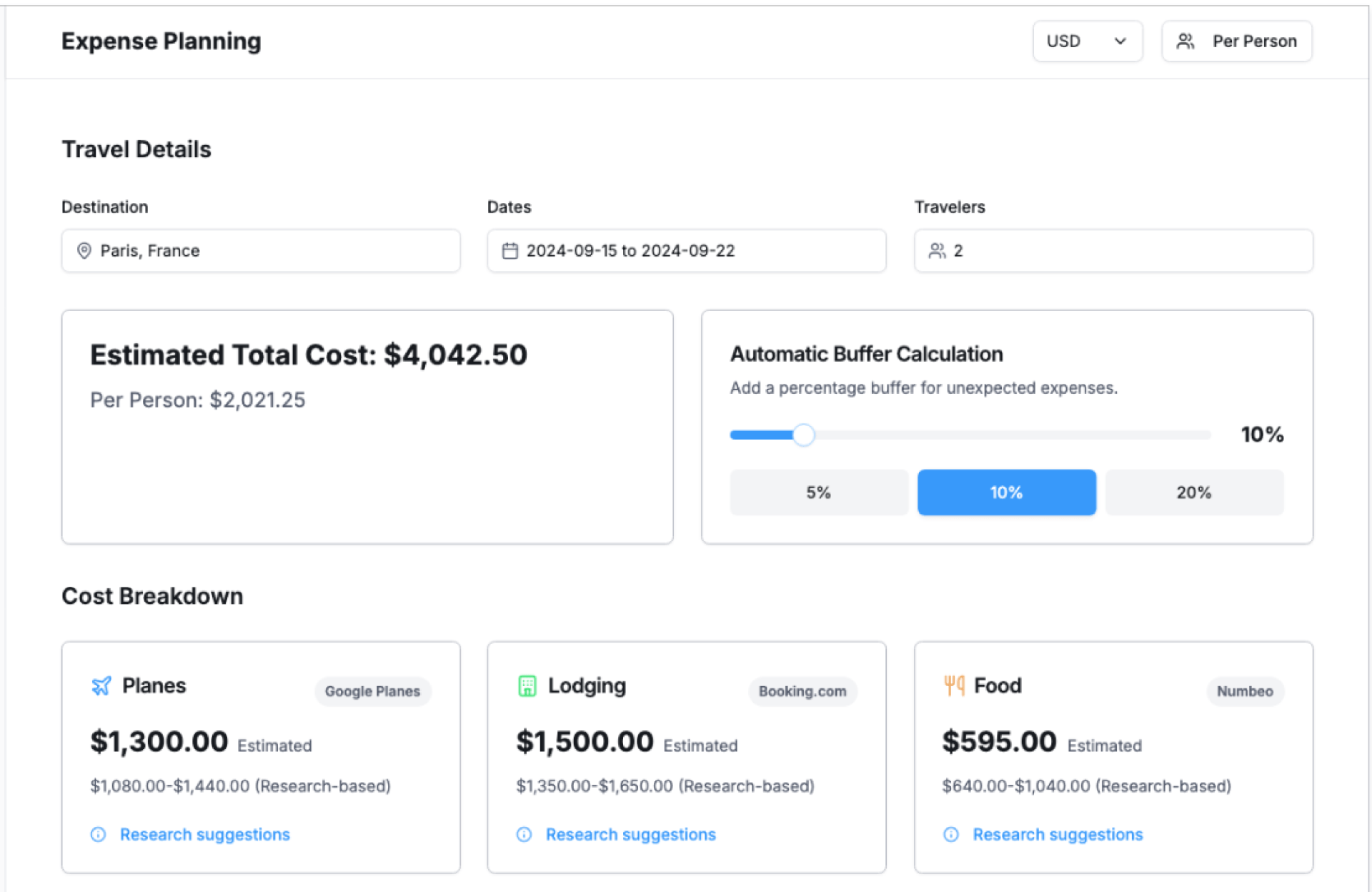
Task: Open Planes research suggestions link
Action: (x=204, y=834)
